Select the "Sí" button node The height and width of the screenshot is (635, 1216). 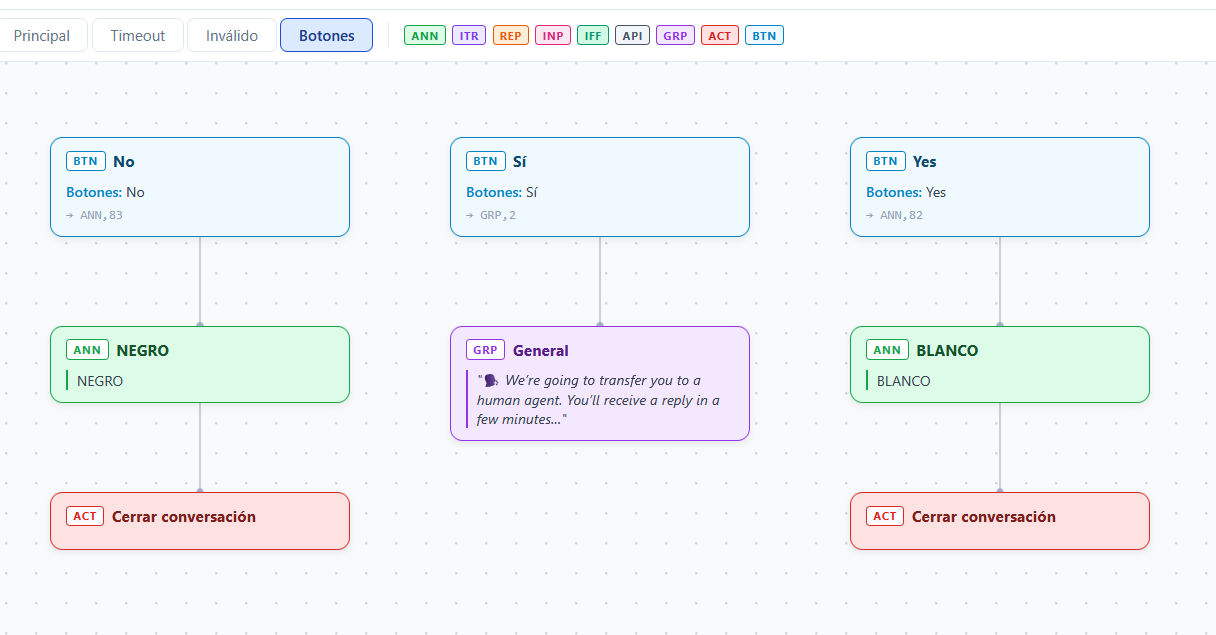pyautogui.click(x=600, y=187)
